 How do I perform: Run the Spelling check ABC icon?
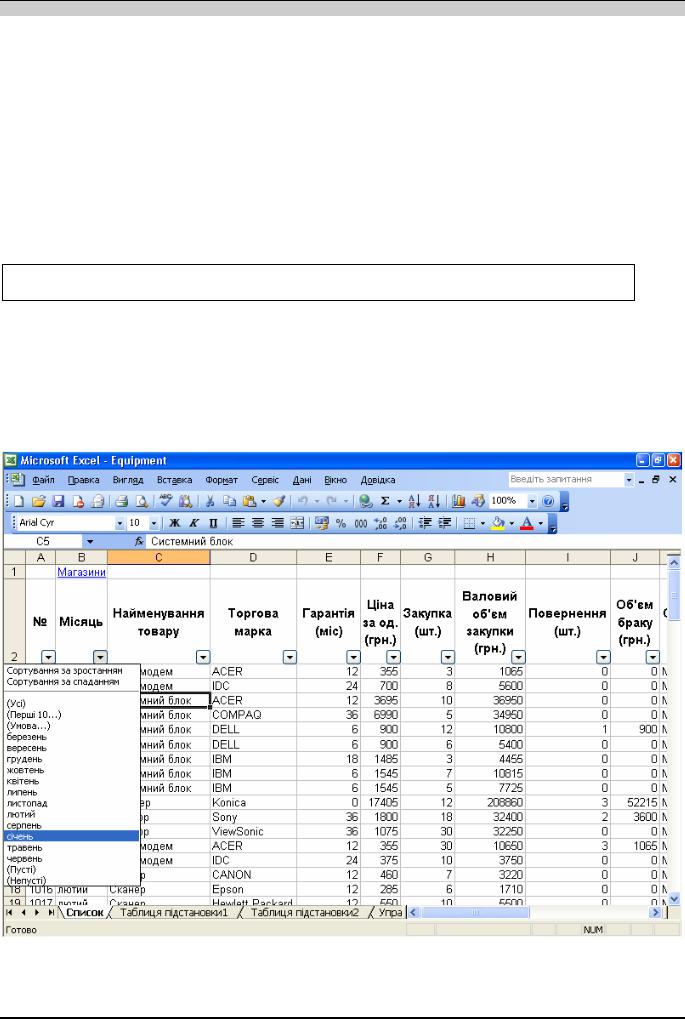[x=166, y=500]
